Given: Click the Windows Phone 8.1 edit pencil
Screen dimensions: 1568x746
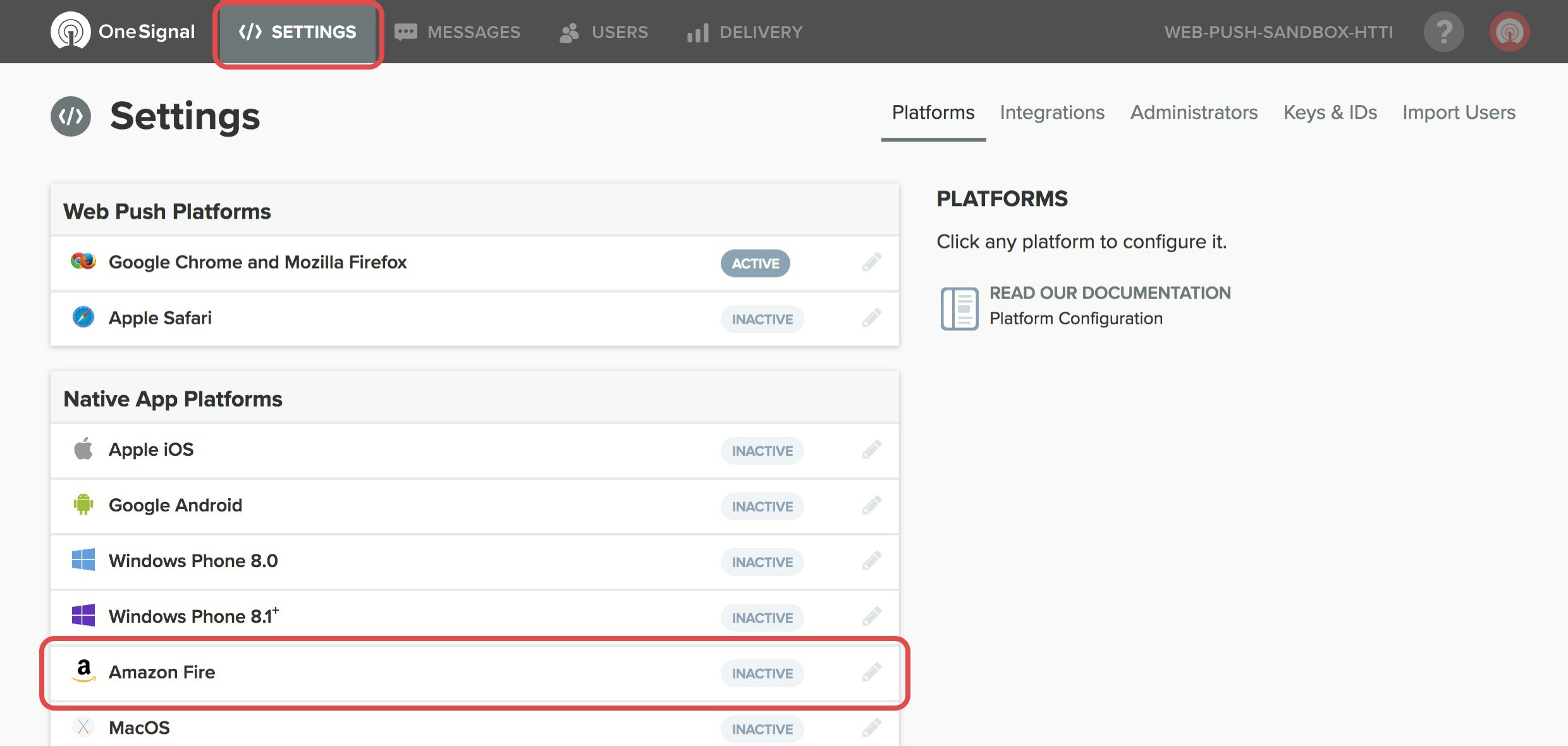Looking at the screenshot, I should (x=872, y=616).
